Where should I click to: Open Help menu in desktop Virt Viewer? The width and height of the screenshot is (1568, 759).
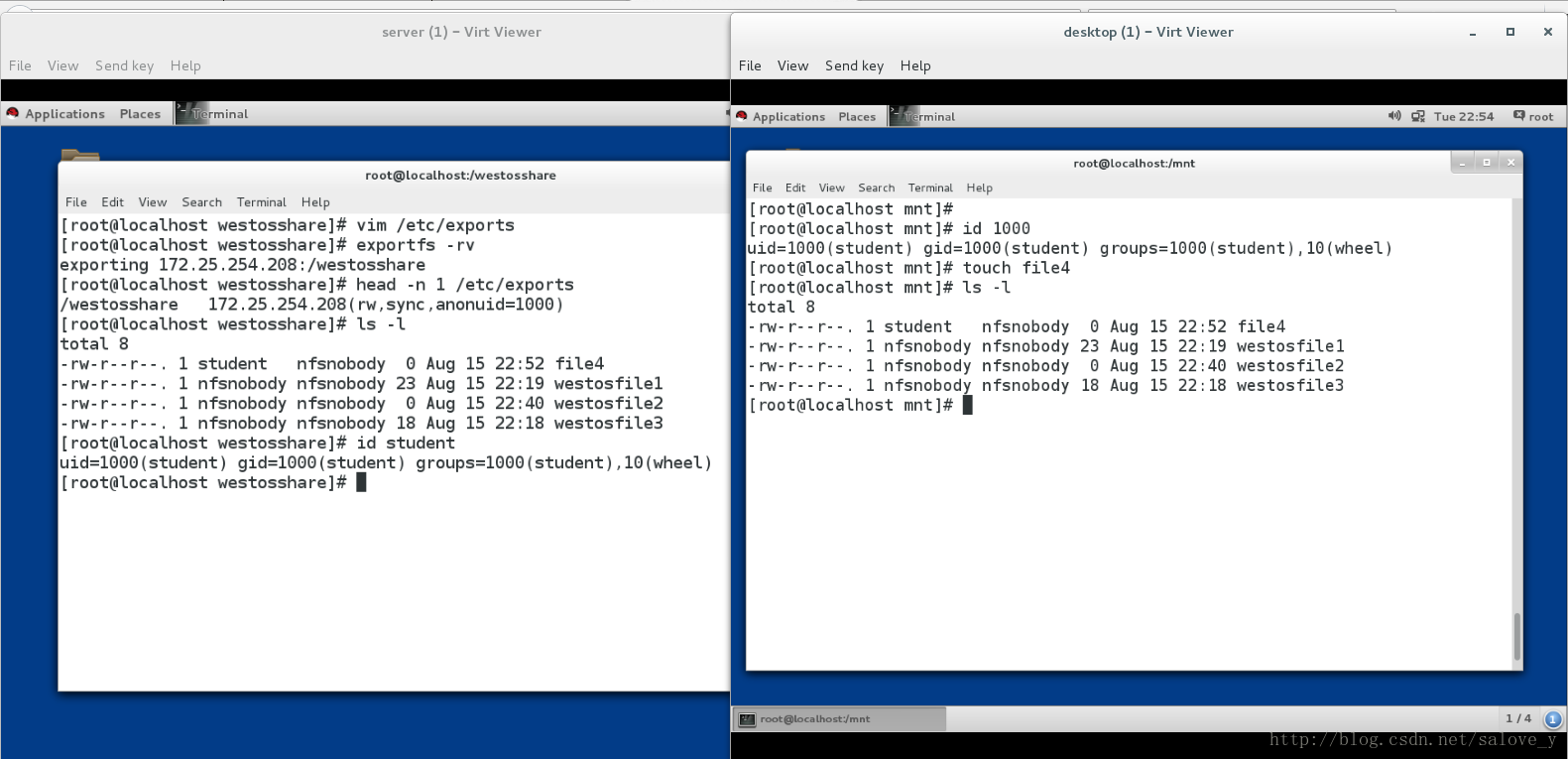point(915,65)
